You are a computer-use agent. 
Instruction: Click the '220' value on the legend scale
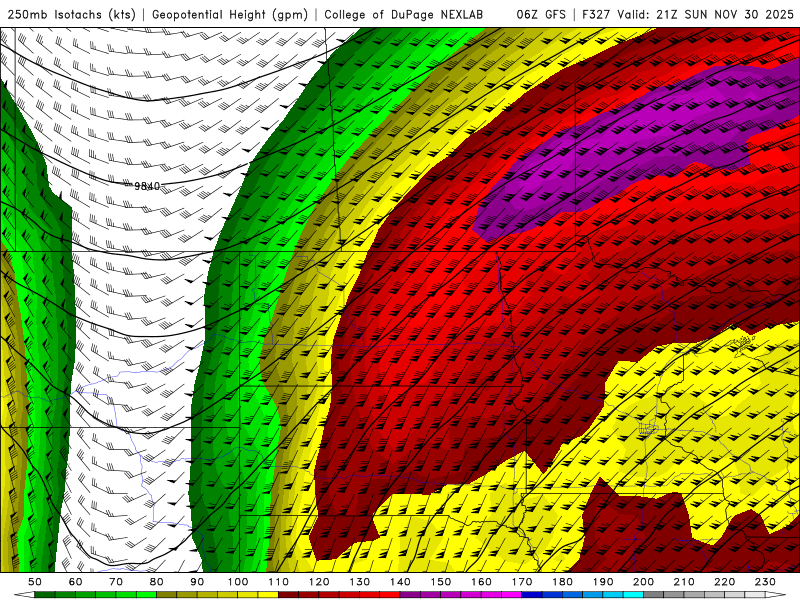pos(724,582)
